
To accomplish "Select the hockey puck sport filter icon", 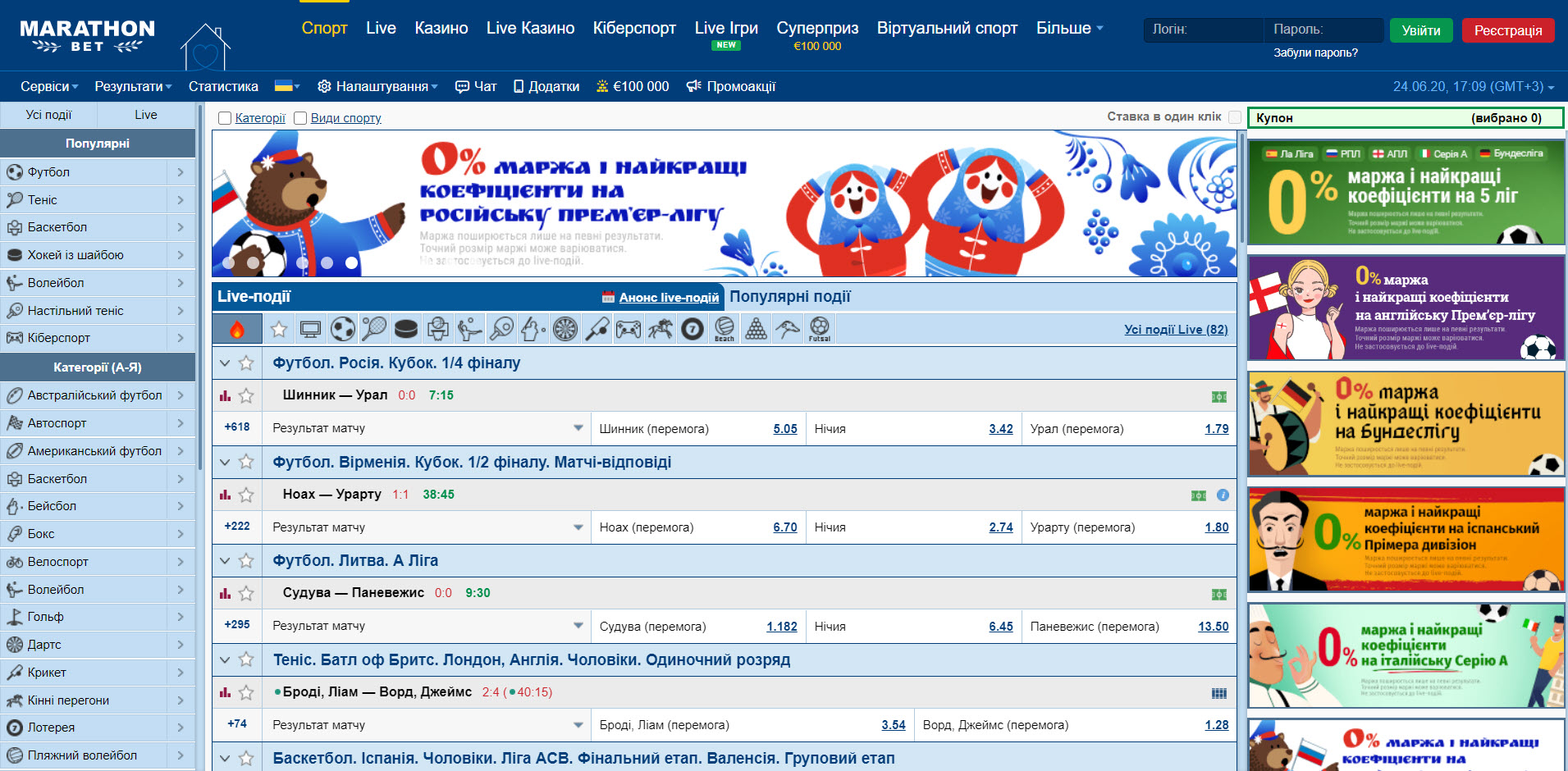I will point(405,329).
